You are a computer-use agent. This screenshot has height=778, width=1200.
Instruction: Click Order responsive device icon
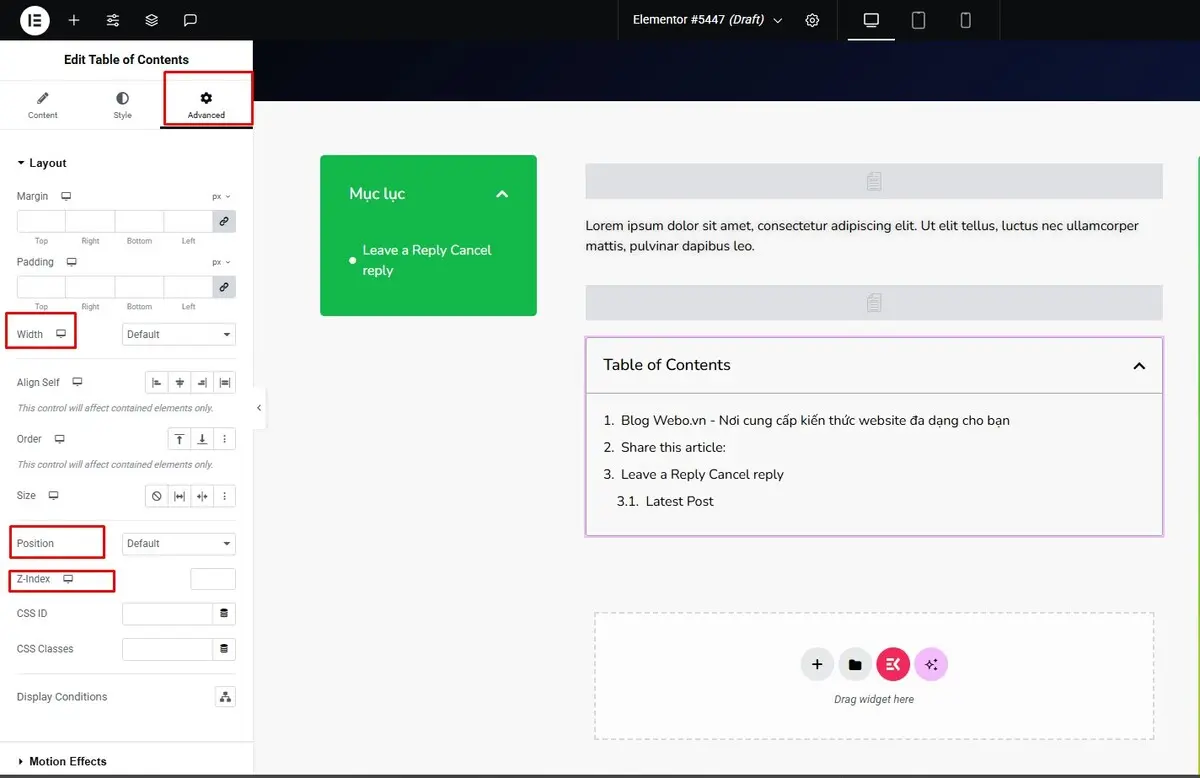59,439
